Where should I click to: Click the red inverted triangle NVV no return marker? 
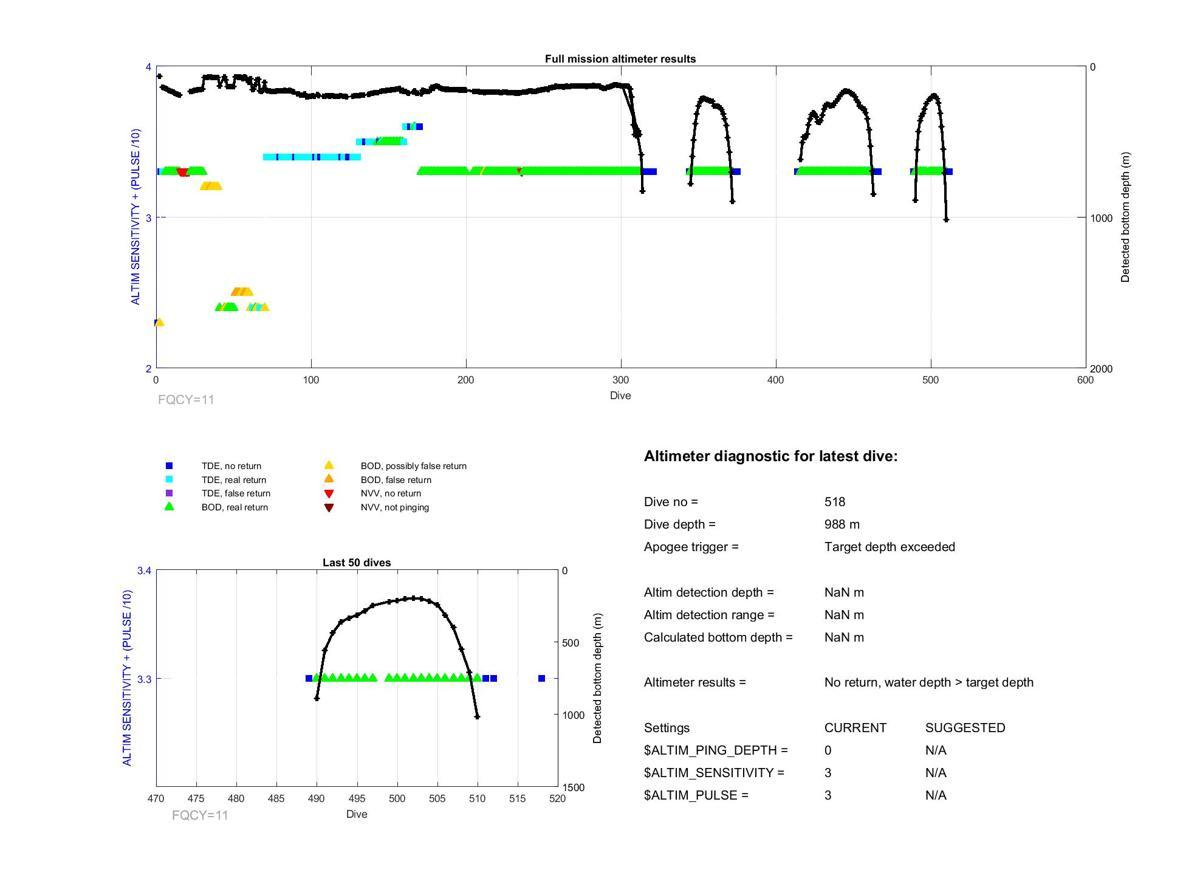point(328,494)
